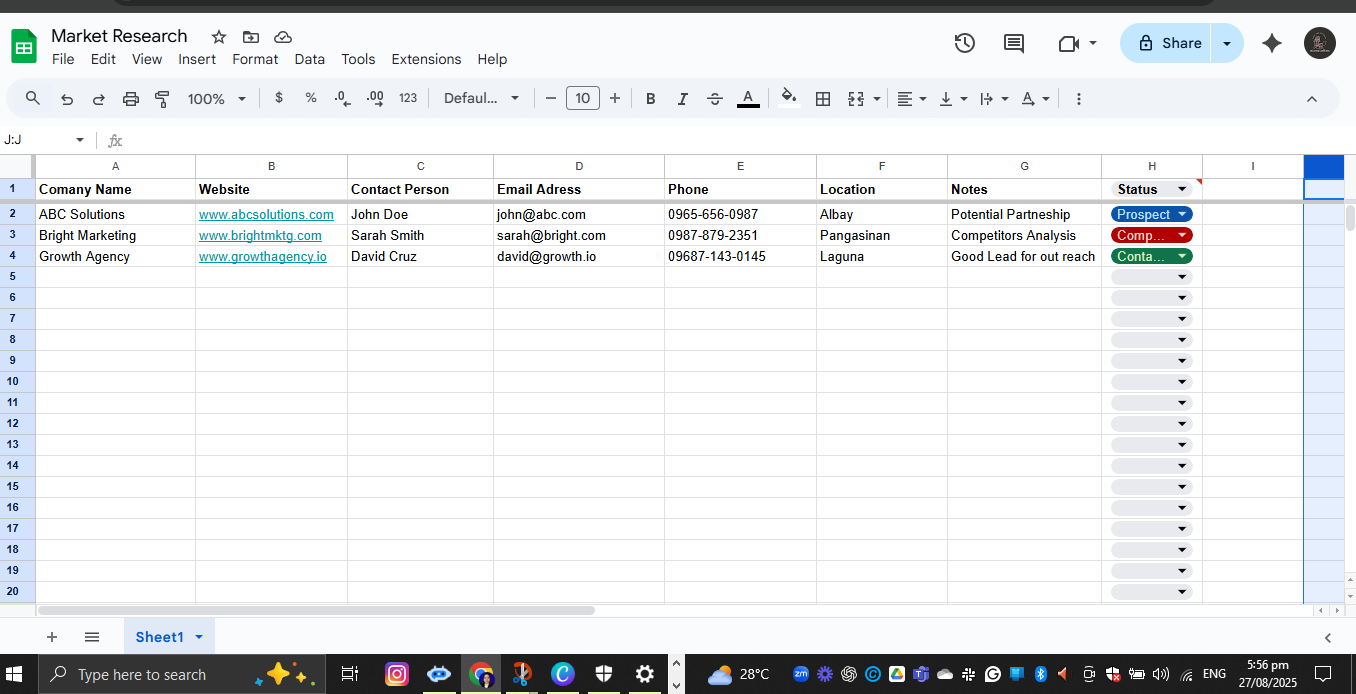The height and width of the screenshot is (694, 1356).
Task: Star the Market Research document
Action: [x=219, y=37]
